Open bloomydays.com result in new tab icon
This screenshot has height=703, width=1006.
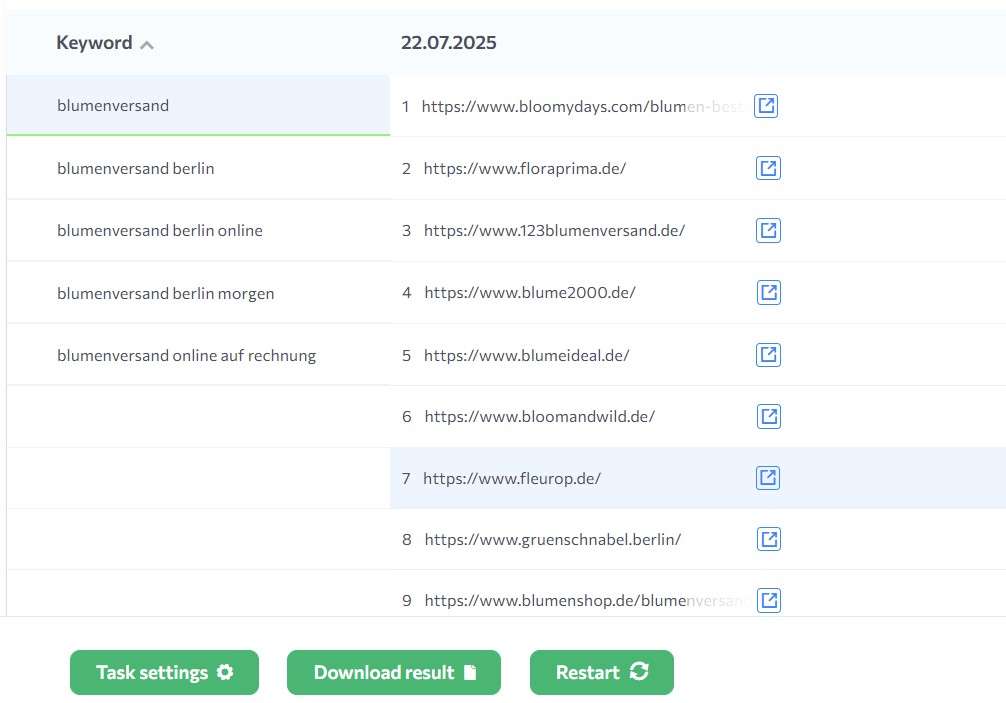766,106
